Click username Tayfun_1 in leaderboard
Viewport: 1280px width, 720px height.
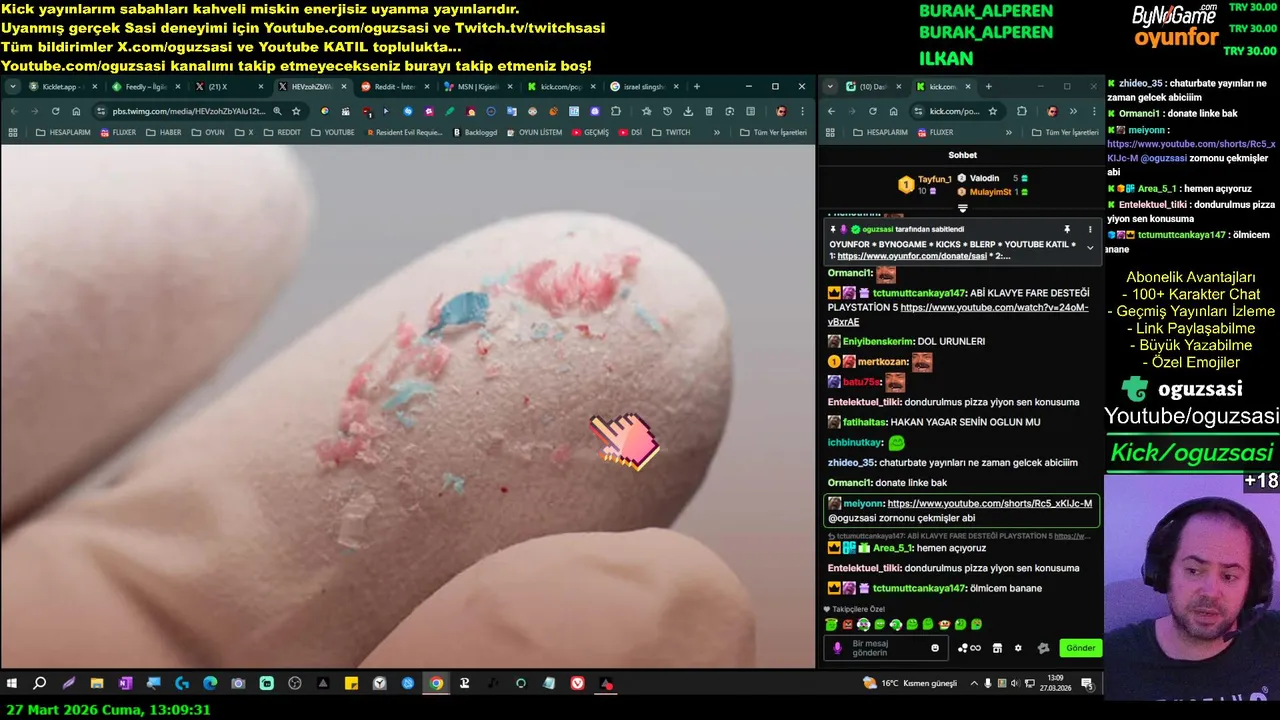pos(935,179)
